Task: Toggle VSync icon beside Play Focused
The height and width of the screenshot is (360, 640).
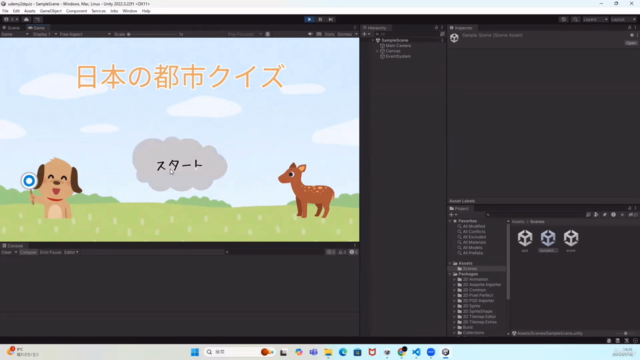Action: coord(268,34)
